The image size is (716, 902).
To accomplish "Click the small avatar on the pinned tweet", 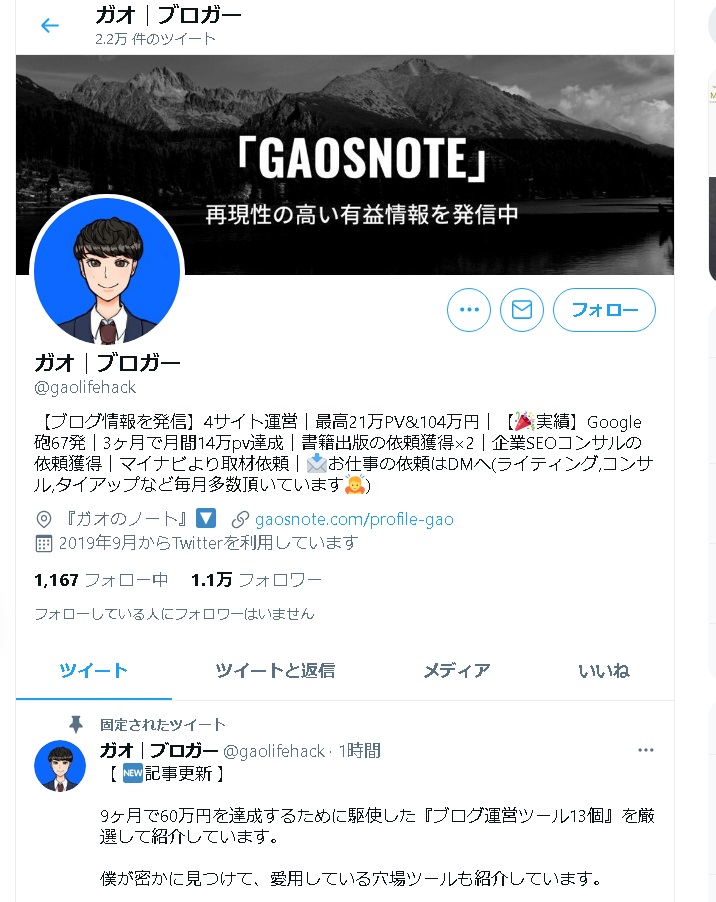I will click(x=60, y=766).
